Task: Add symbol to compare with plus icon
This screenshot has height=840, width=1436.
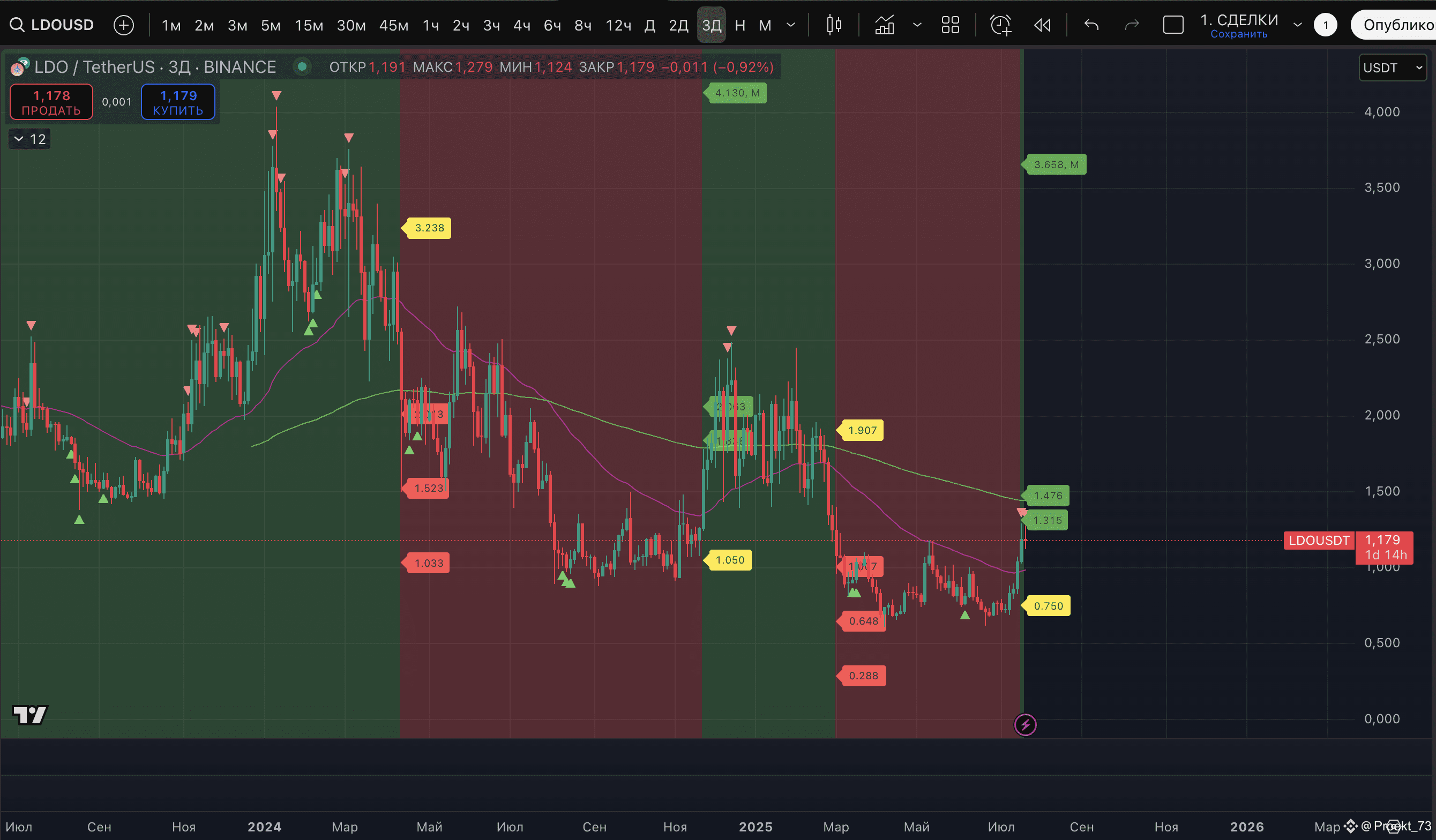Action: pos(124,25)
